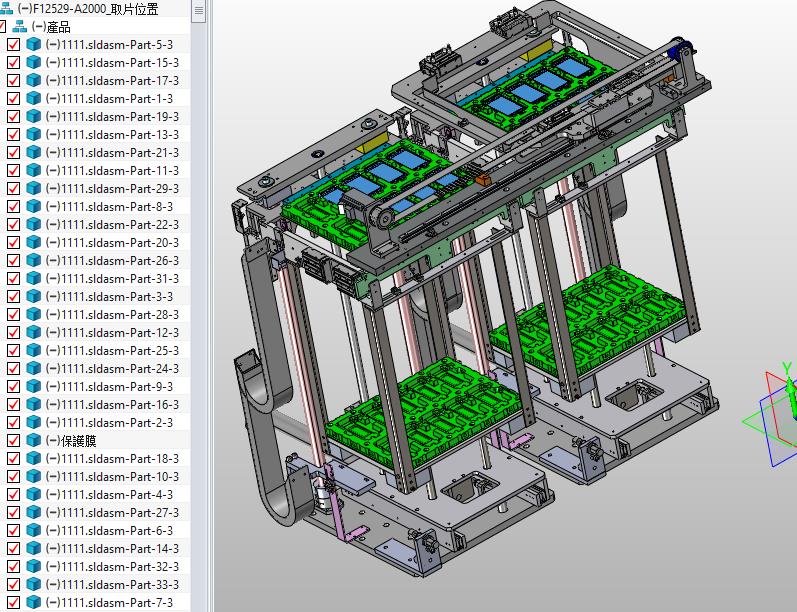This screenshot has width=797, height=612.
Task: Toggle checkbox for Part-1-3
Action: tap(14, 99)
